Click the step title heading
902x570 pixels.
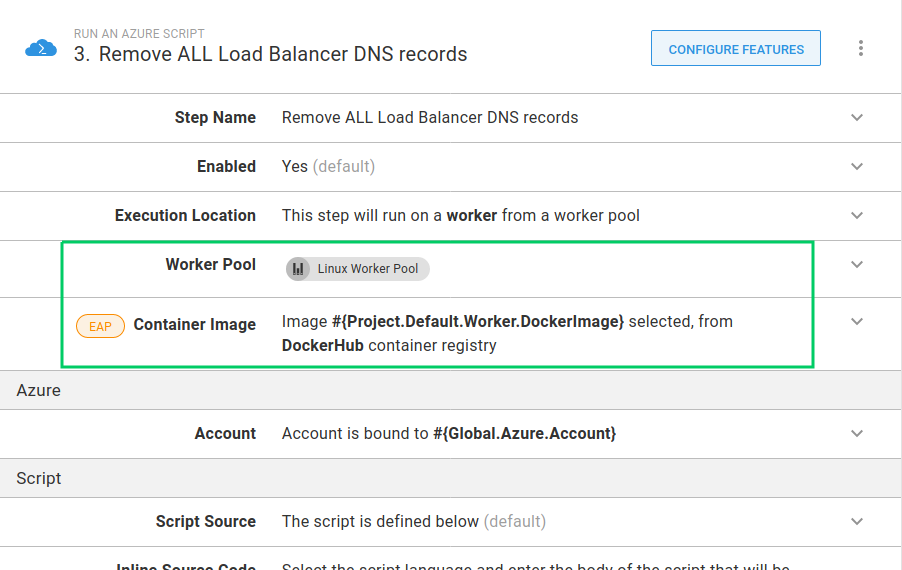[270, 54]
